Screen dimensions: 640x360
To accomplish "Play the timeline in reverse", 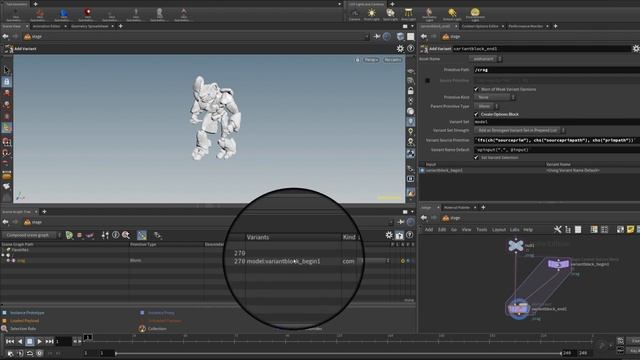I will tap(20, 341).
